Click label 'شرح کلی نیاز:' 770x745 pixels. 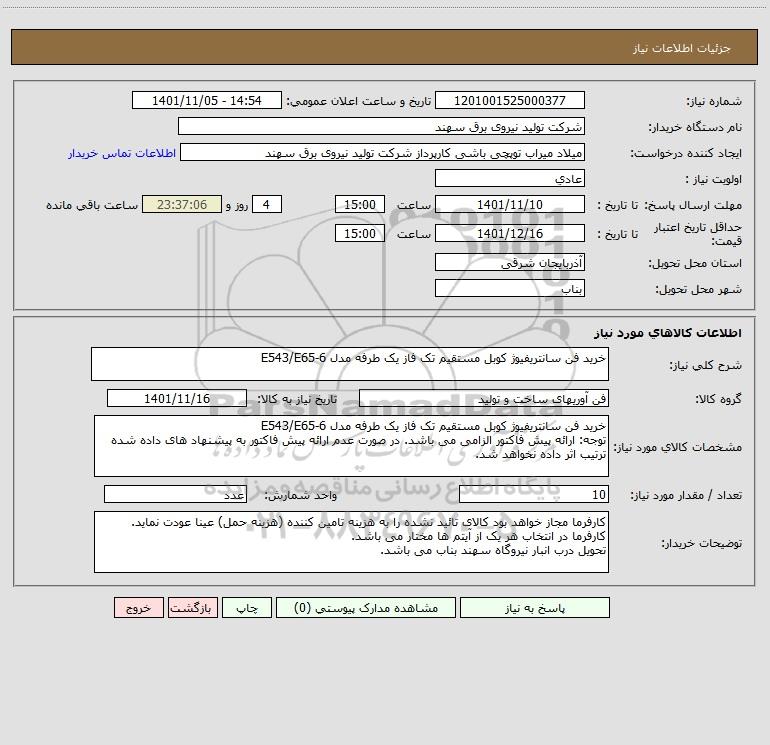click(706, 365)
